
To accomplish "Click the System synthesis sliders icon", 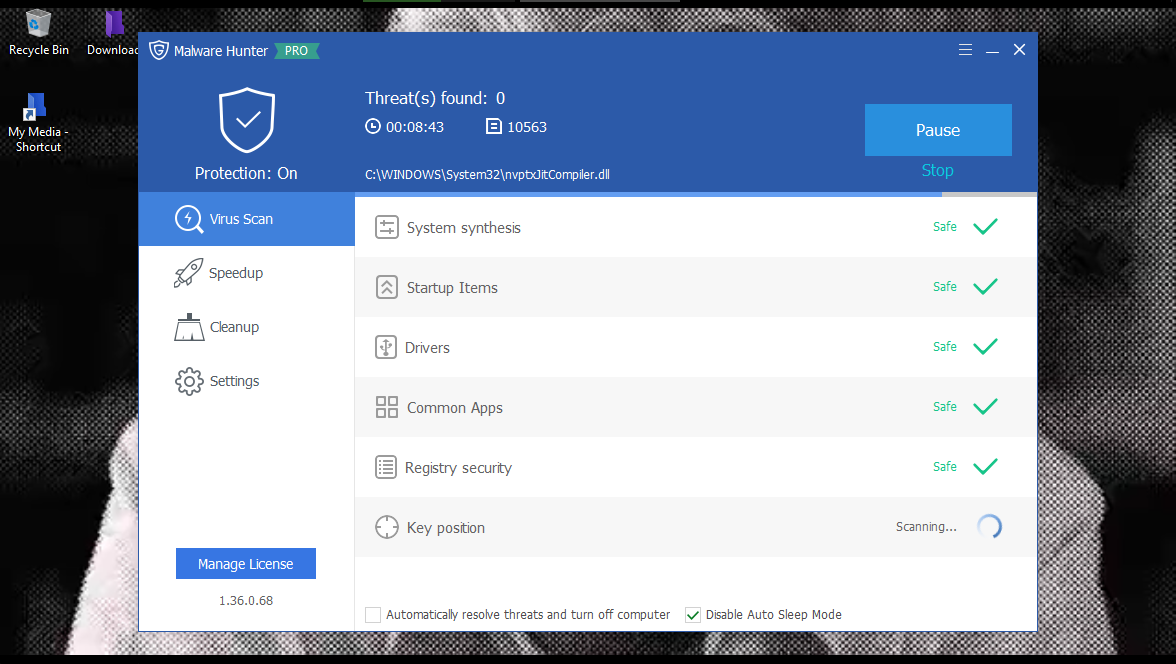I will pyautogui.click(x=386, y=227).
